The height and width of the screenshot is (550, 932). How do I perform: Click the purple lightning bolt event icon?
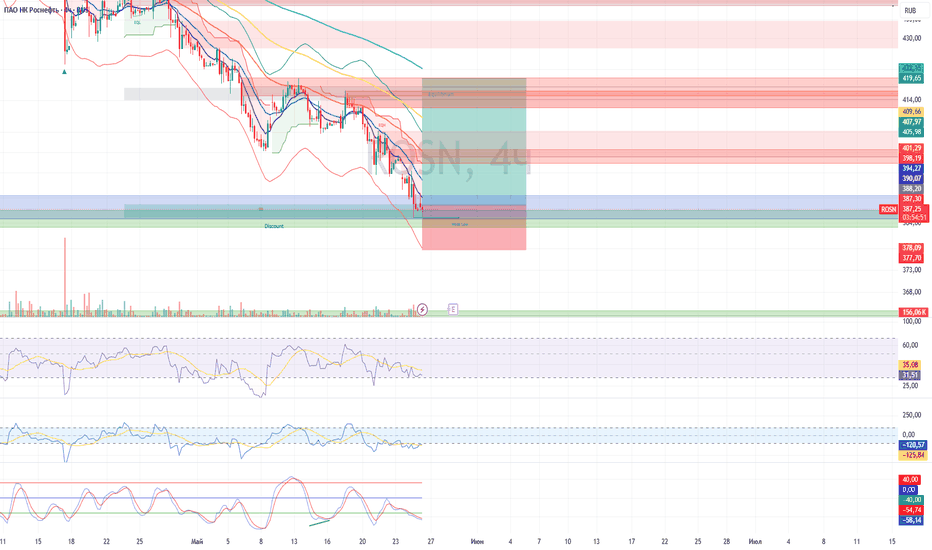422,309
